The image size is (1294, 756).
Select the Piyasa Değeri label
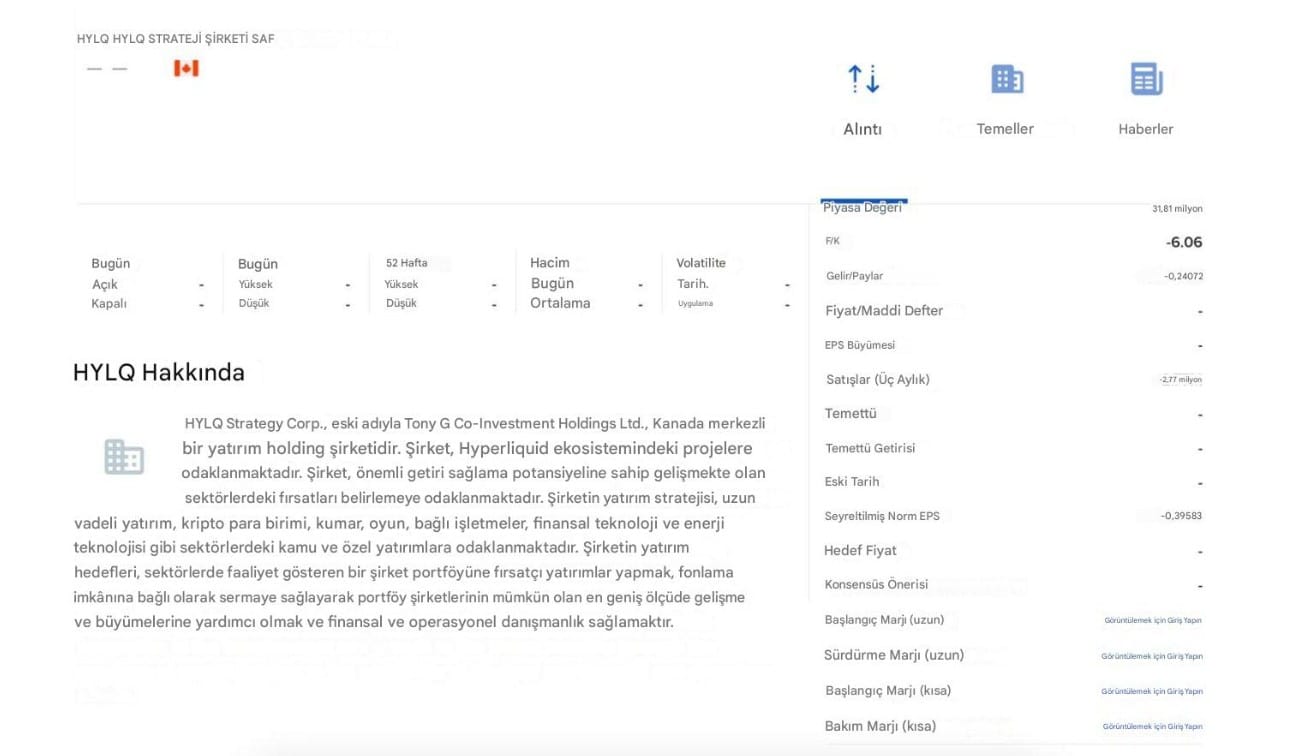tap(862, 208)
